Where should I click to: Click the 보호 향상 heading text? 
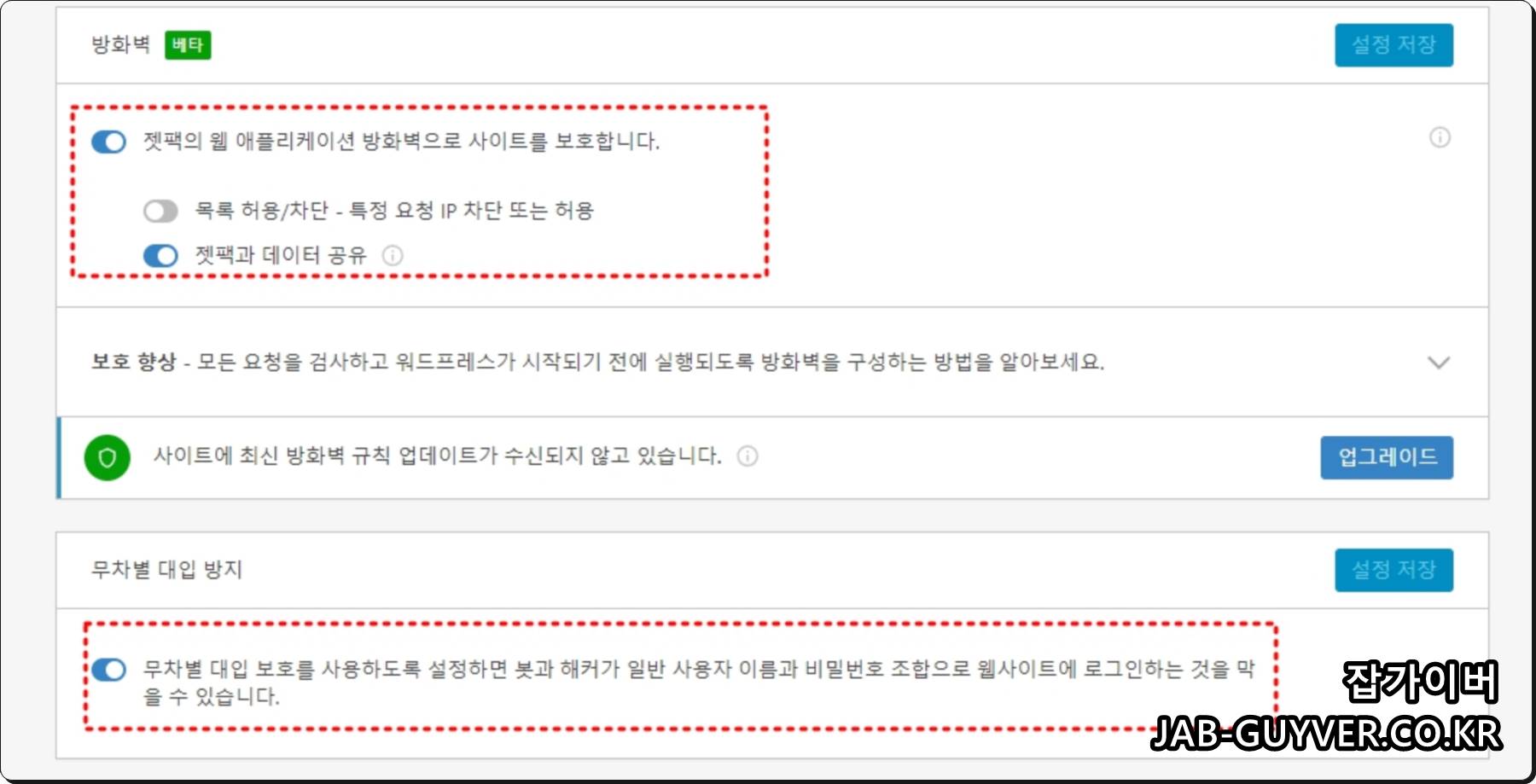[x=133, y=362]
